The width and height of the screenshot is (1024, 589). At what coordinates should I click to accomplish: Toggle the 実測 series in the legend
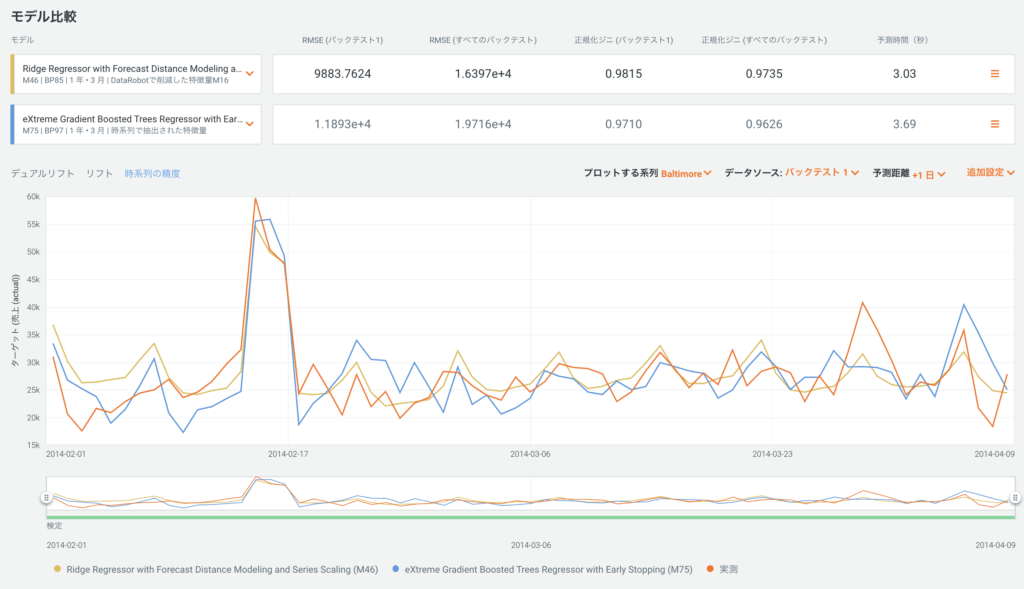tap(728, 569)
